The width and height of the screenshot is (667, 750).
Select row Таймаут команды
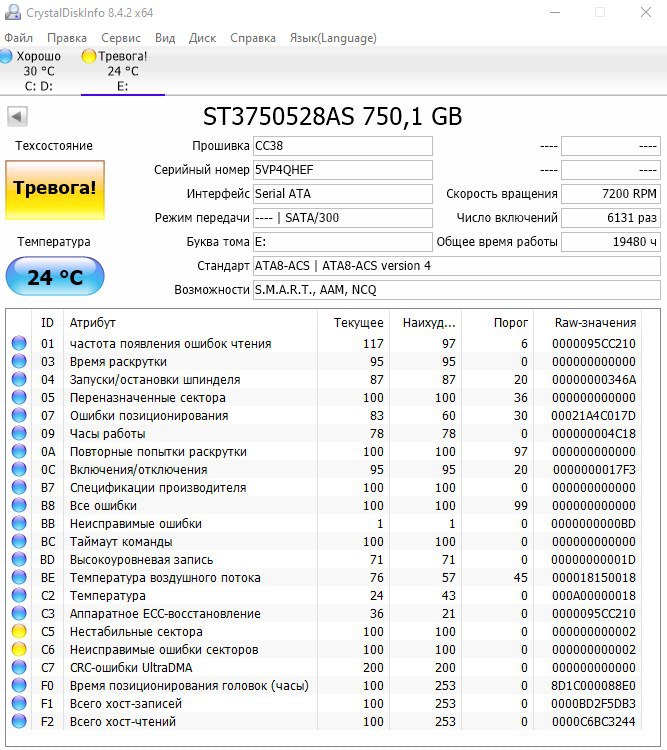[324, 541]
